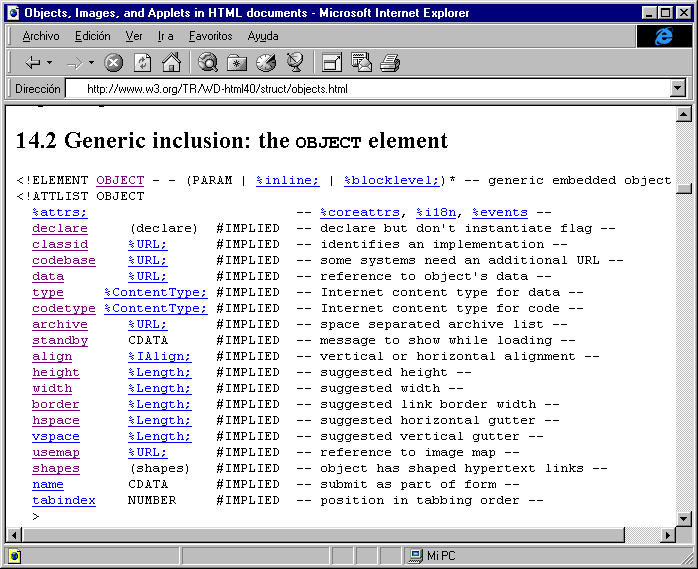698x569 pixels.
Task: Follow the archive attribute link
Action: point(60,325)
